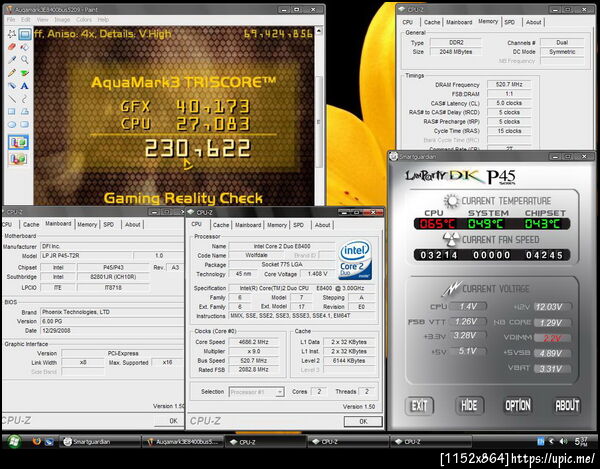
Task: Open Memory tab in processor CPU-Z window
Action: tap(277, 225)
